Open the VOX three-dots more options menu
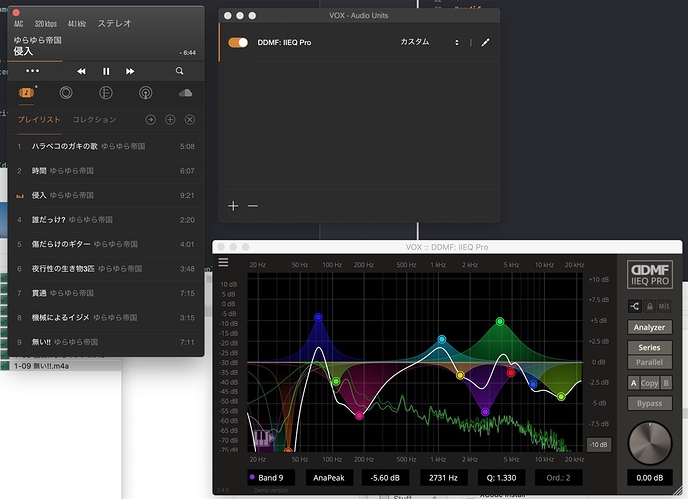Screen dimensions: 688x499 [x=32, y=71]
